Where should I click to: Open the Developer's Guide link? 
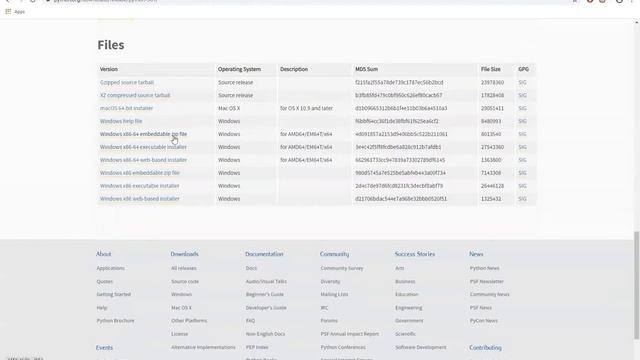point(266,308)
